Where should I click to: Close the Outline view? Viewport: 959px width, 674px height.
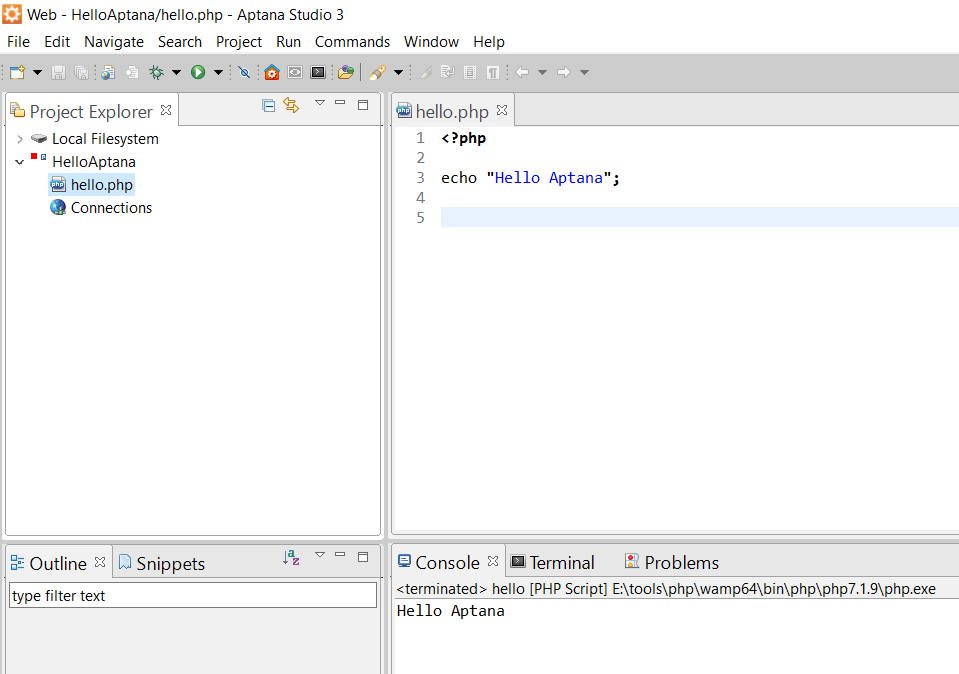click(100, 561)
